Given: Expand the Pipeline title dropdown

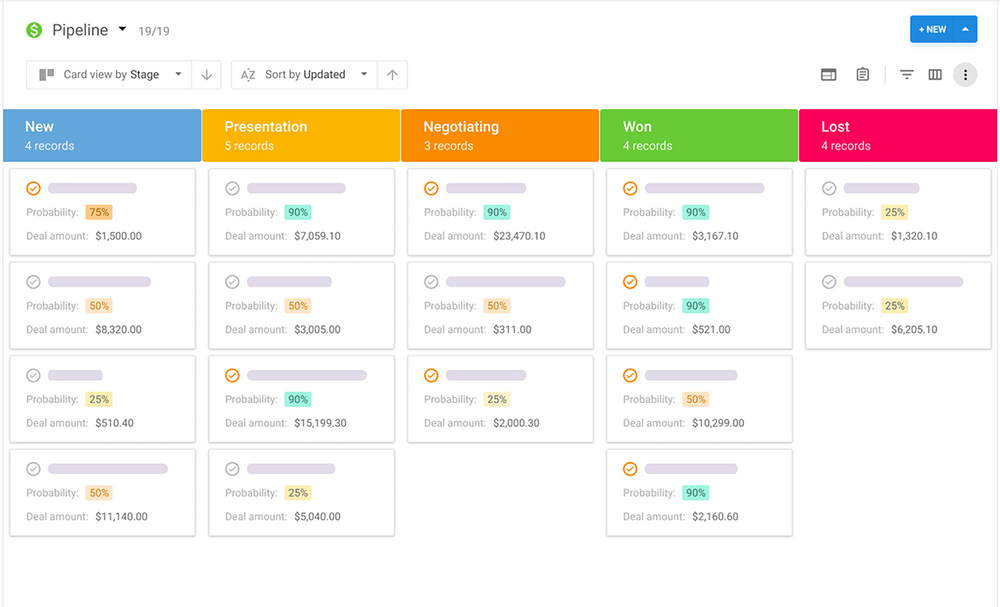Looking at the screenshot, I should pos(123,30).
